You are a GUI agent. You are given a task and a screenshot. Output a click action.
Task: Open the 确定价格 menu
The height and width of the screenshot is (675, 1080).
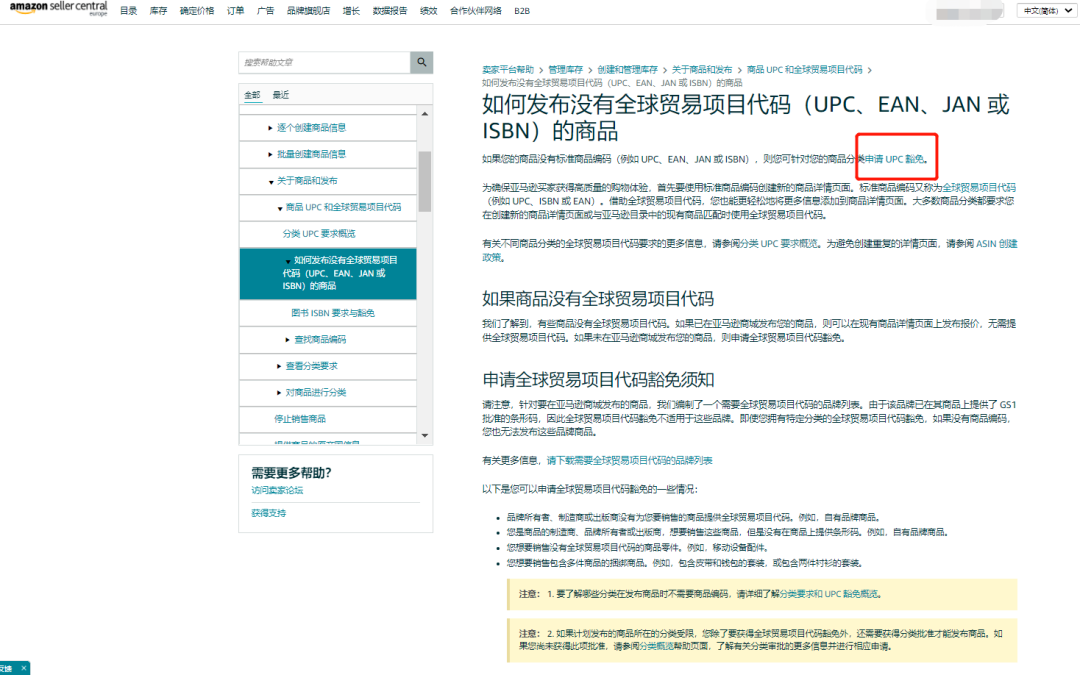coord(197,11)
